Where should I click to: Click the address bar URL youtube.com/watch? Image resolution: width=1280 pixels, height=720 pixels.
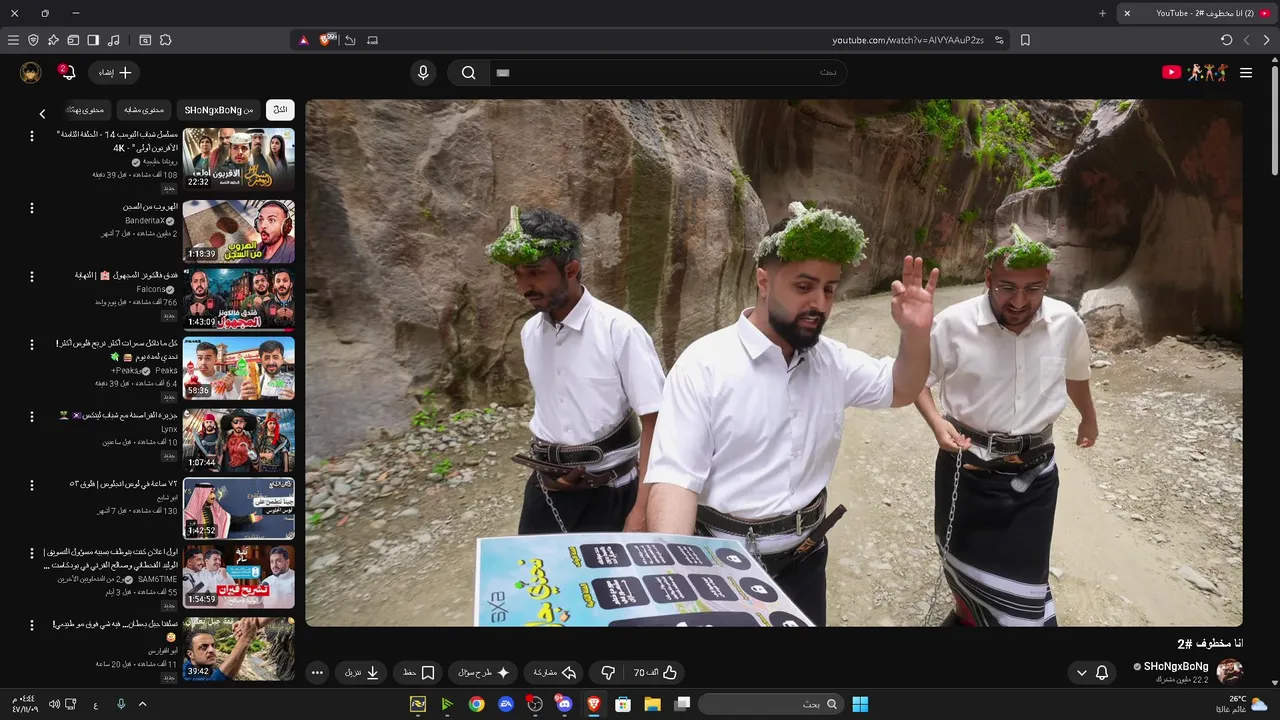point(908,40)
